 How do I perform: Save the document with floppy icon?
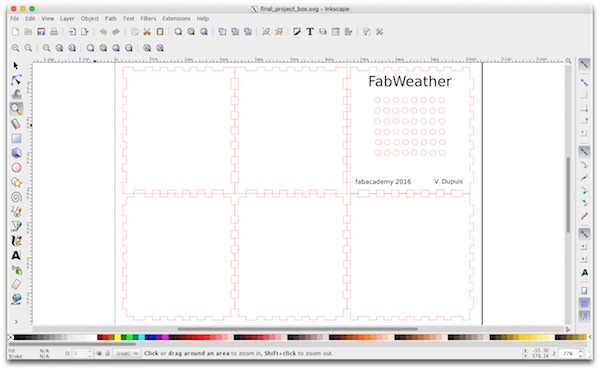coord(41,32)
